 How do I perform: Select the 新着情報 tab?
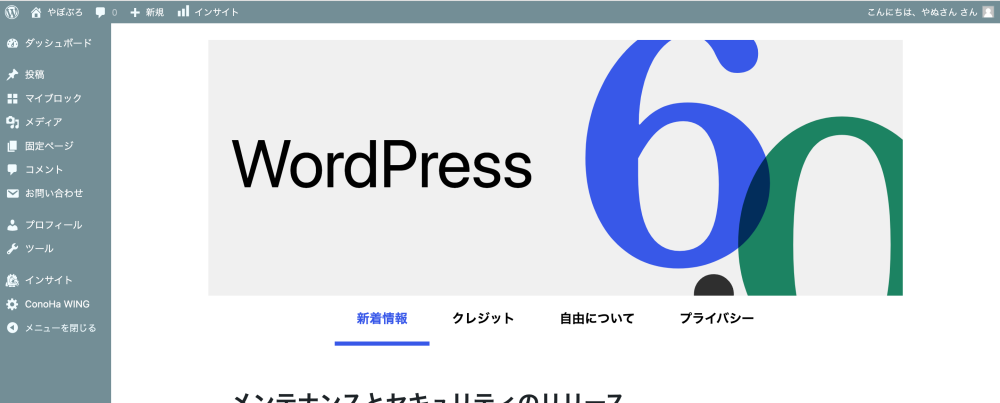[x=382, y=319]
